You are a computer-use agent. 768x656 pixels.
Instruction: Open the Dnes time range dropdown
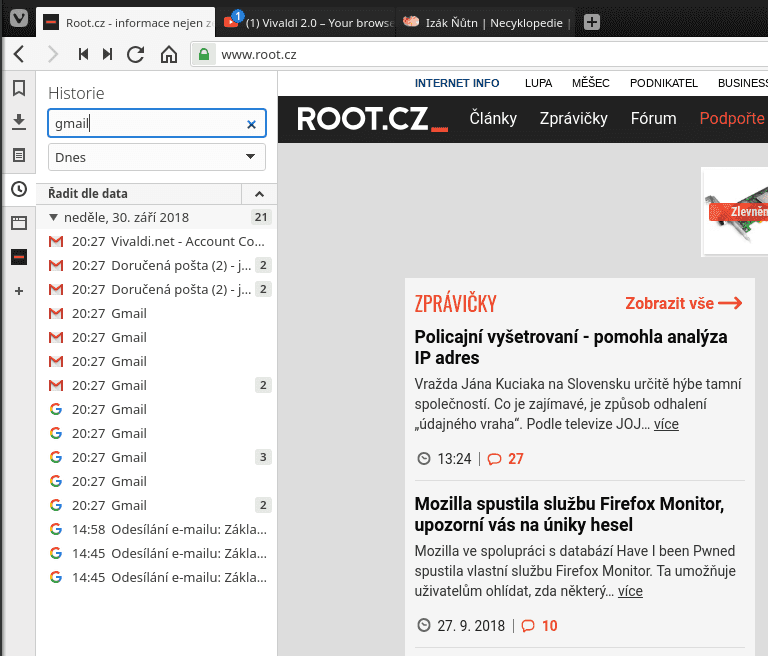point(157,157)
